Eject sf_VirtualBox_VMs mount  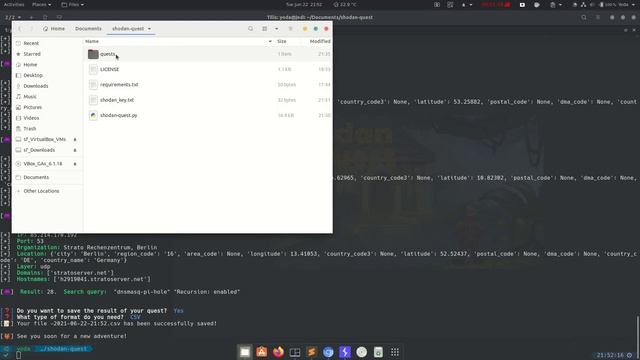coord(75,139)
